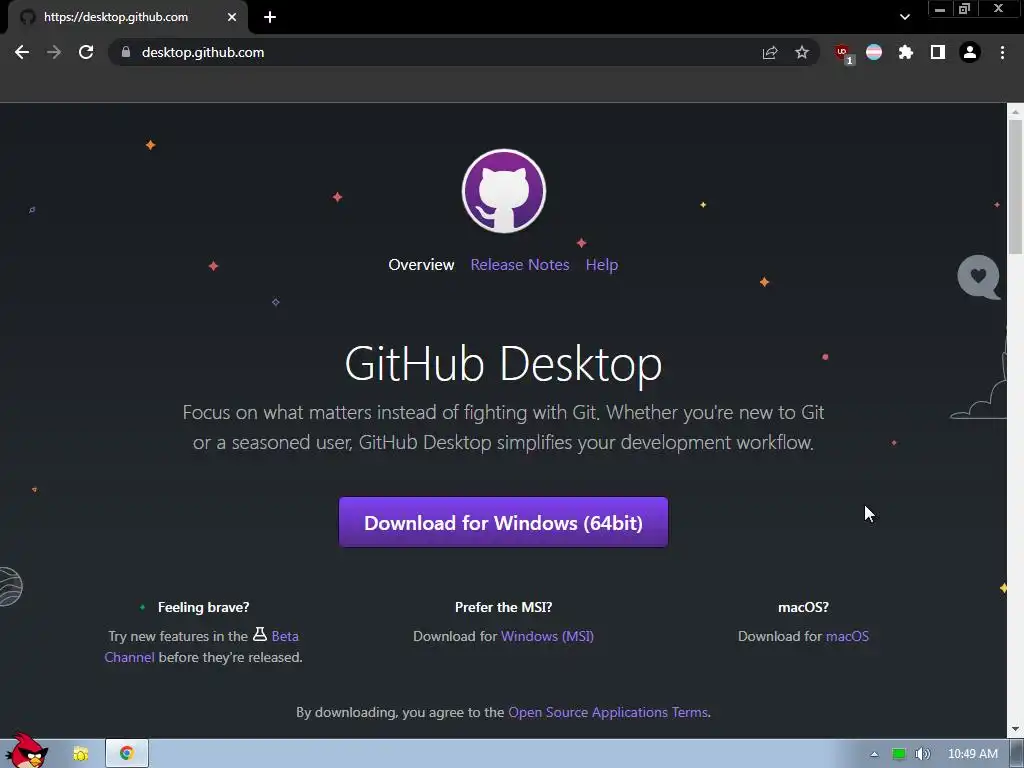The width and height of the screenshot is (1024, 768).
Task: Open the Chrome profile avatar
Action: point(970,52)
